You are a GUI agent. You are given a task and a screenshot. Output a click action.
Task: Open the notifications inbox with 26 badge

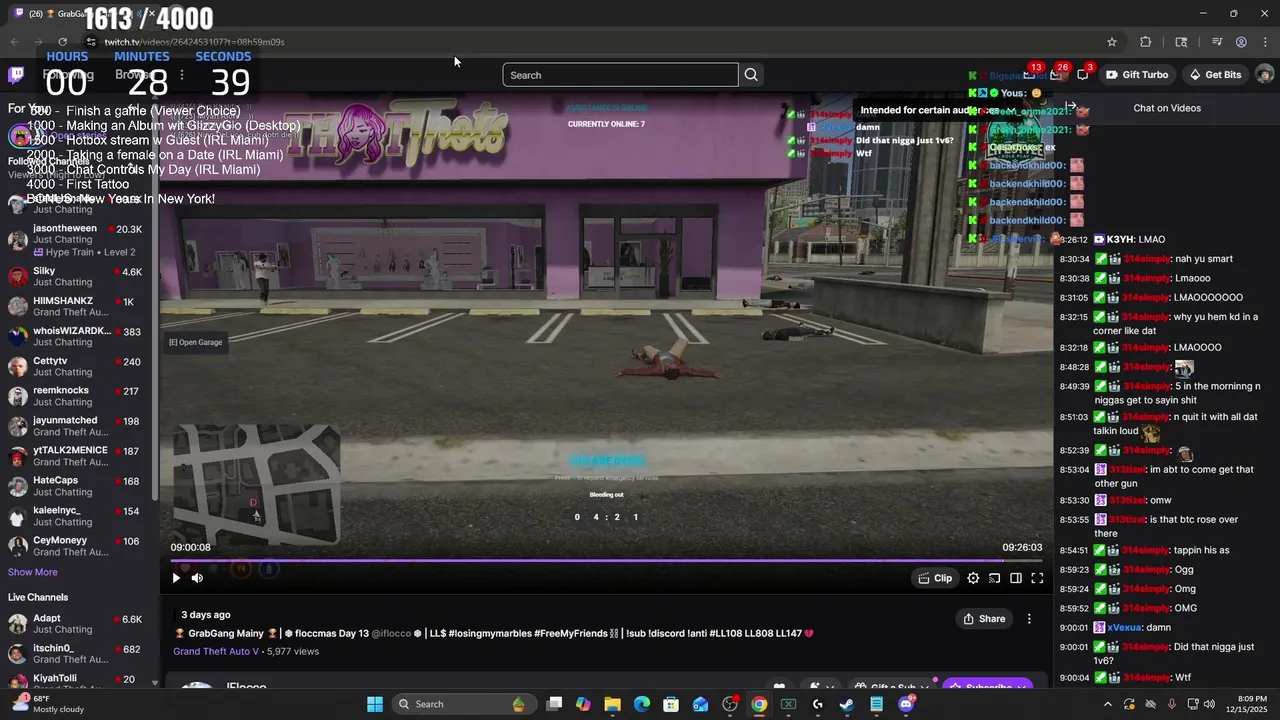pyautogui.click(x=1056, y=74)
